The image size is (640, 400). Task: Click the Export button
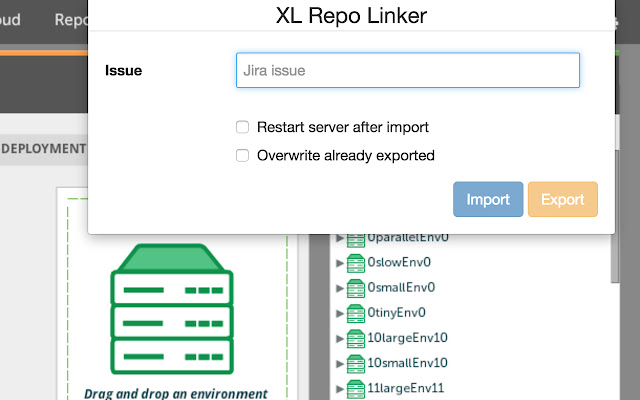coord(562,199)
